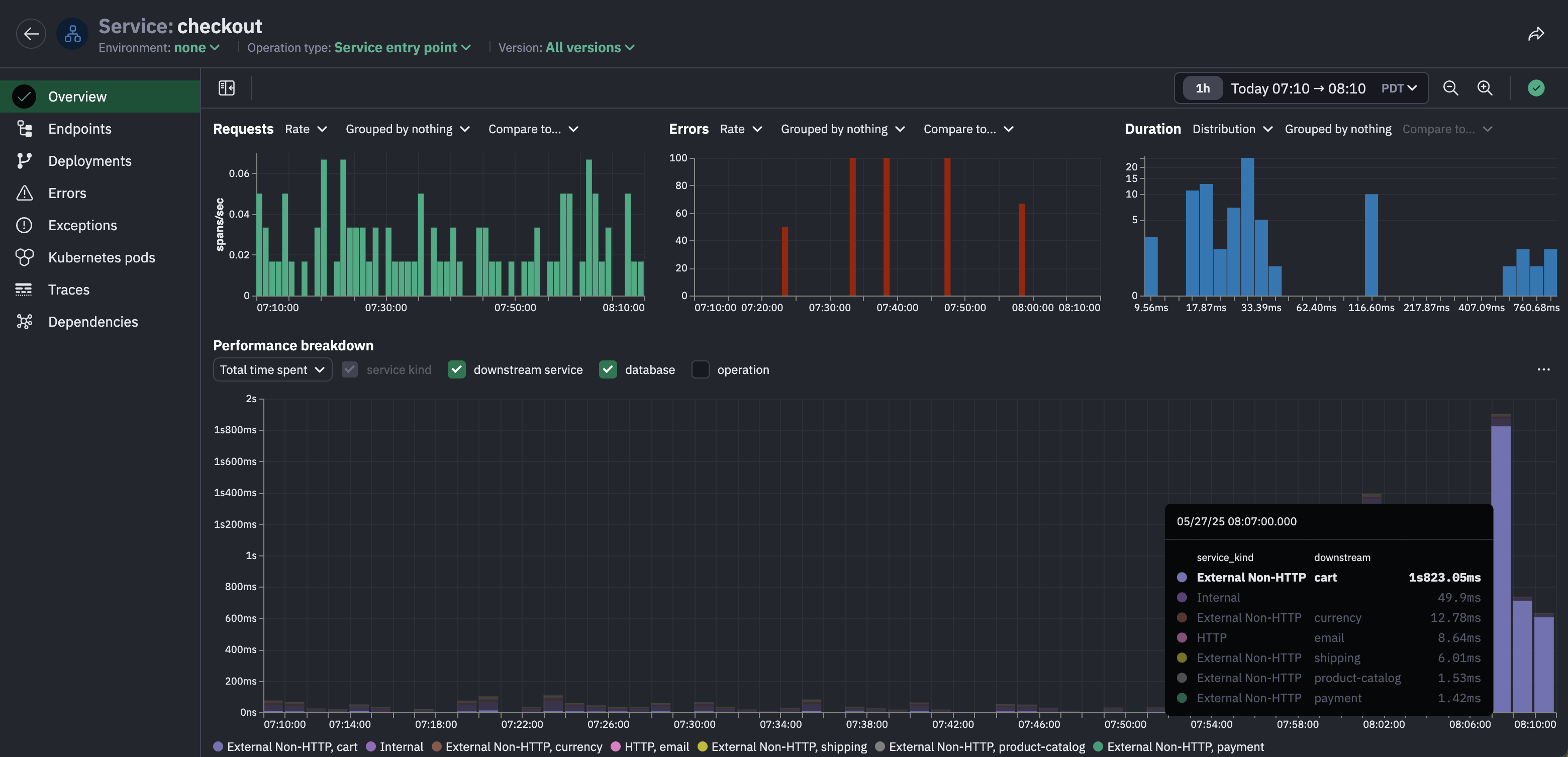1568x757 pixels.
Task: Go to Traces in sidebar
Action: (x=68, y=290)
